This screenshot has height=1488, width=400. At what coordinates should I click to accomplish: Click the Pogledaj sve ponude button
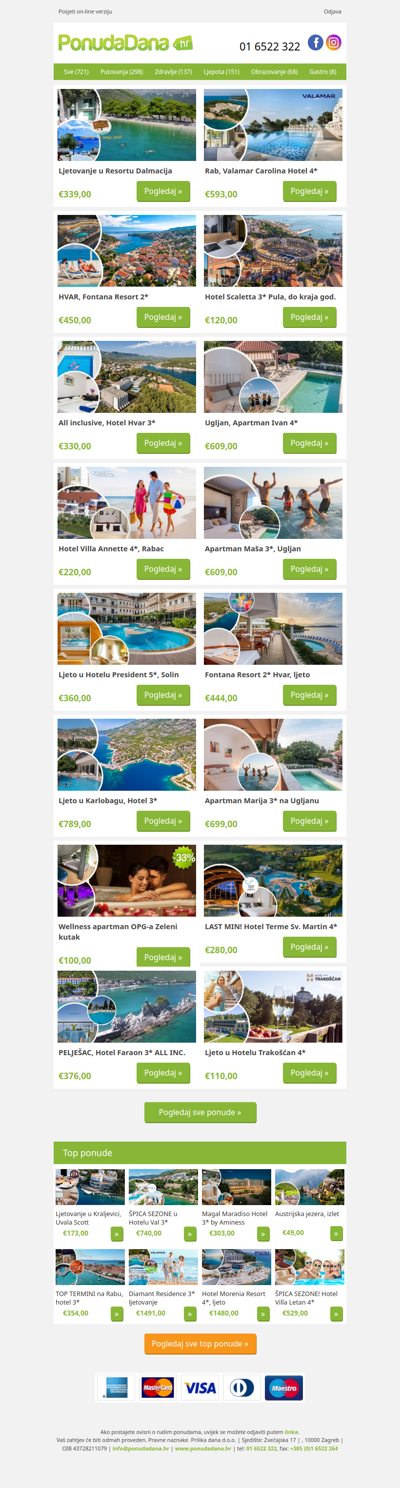tap(200, 1112)
